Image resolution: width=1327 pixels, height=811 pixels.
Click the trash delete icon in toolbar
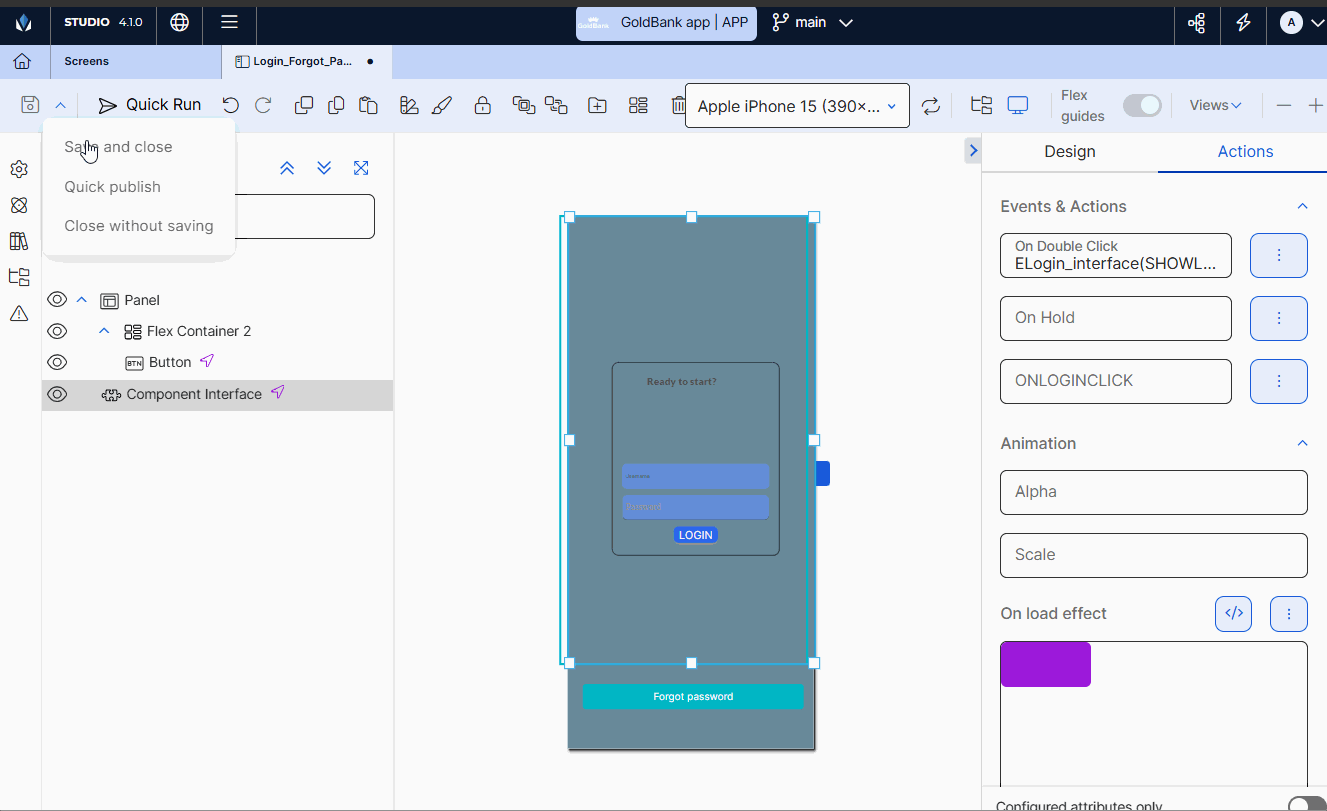(x=678, y=105)
